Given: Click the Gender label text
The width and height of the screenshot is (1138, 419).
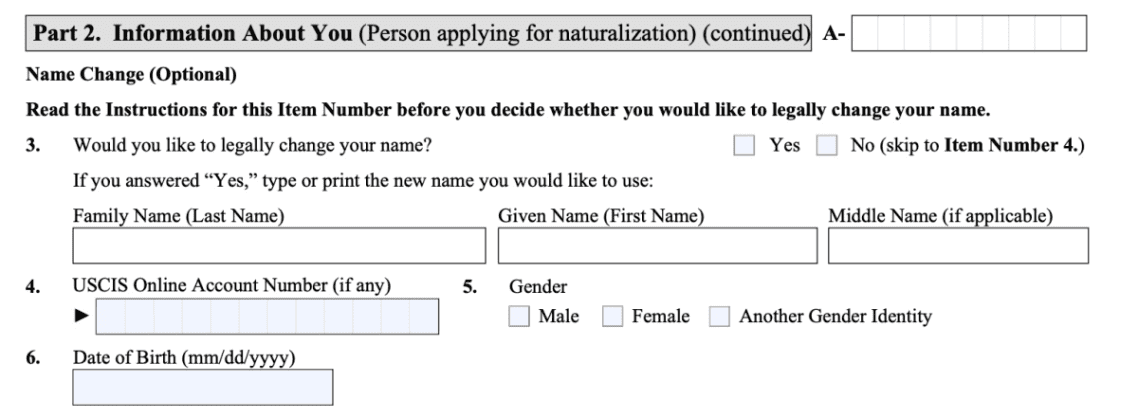Looking at the screenshot, I should click(538, 287).
